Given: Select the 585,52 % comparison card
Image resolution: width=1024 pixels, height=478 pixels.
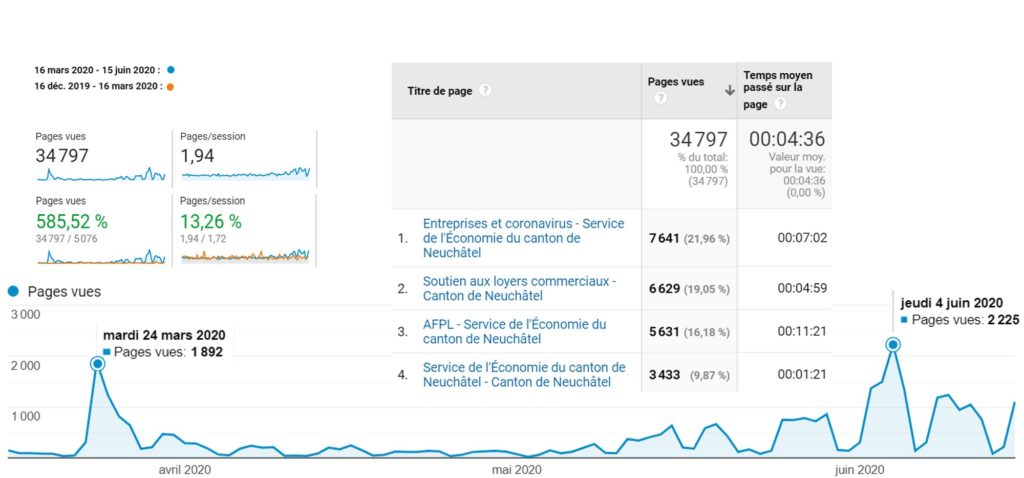Looking at the screenshot, I should [x=100, y=230].
